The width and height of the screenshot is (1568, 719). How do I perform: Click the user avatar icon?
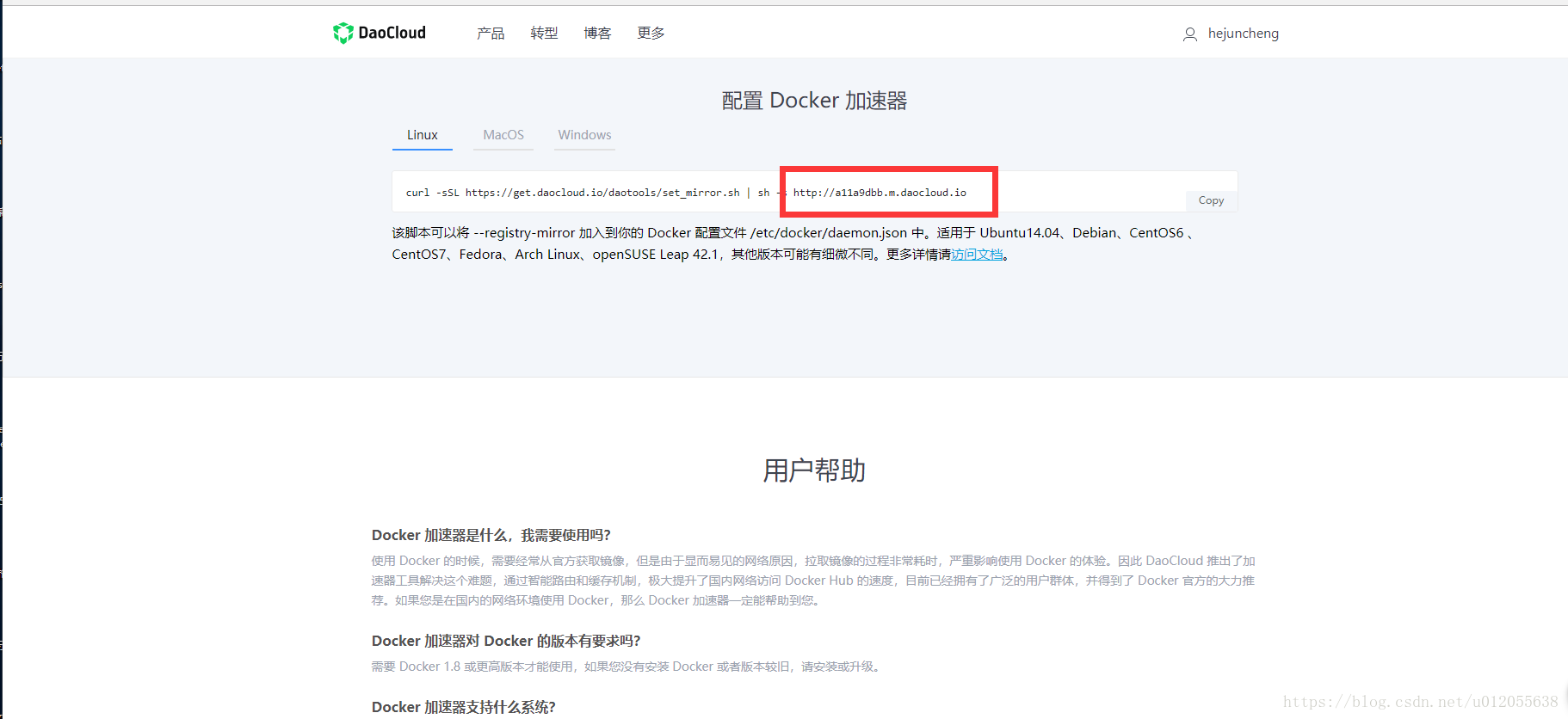(x=1190, y=34)
